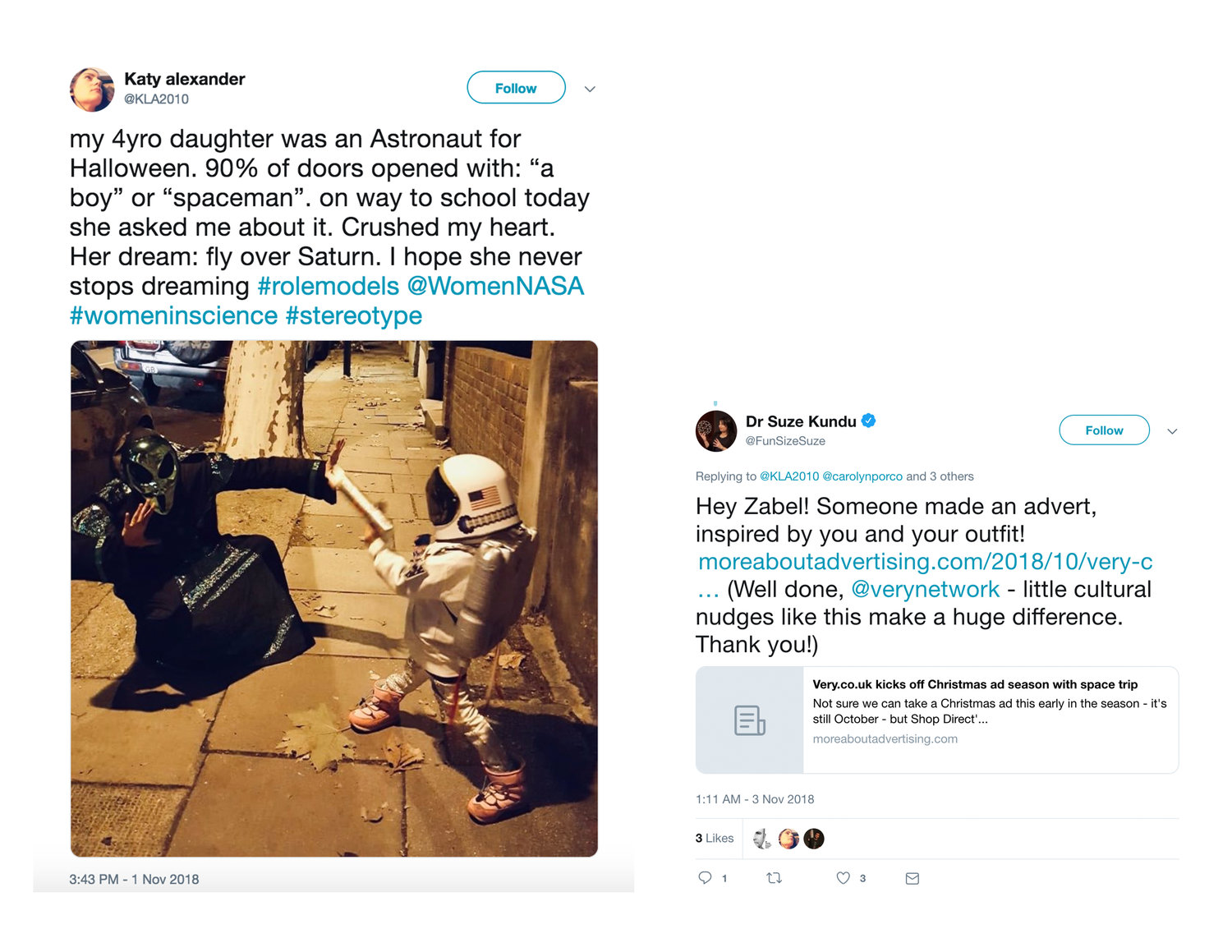Open Katy alexander's profile avatar
The height and width of the screenshot is (952, 1232).
coord(92,90)
